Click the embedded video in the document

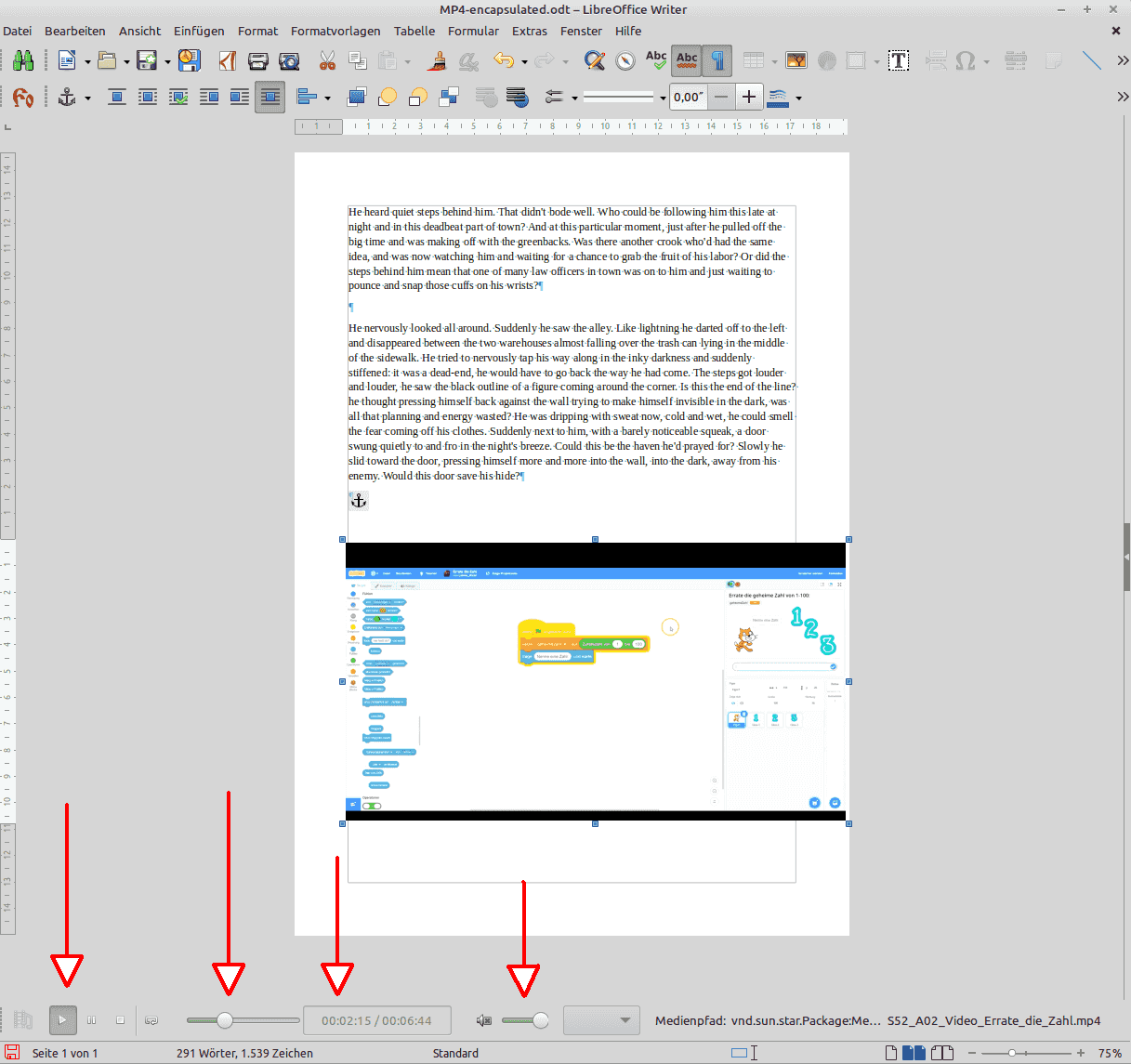pos(595,680)
